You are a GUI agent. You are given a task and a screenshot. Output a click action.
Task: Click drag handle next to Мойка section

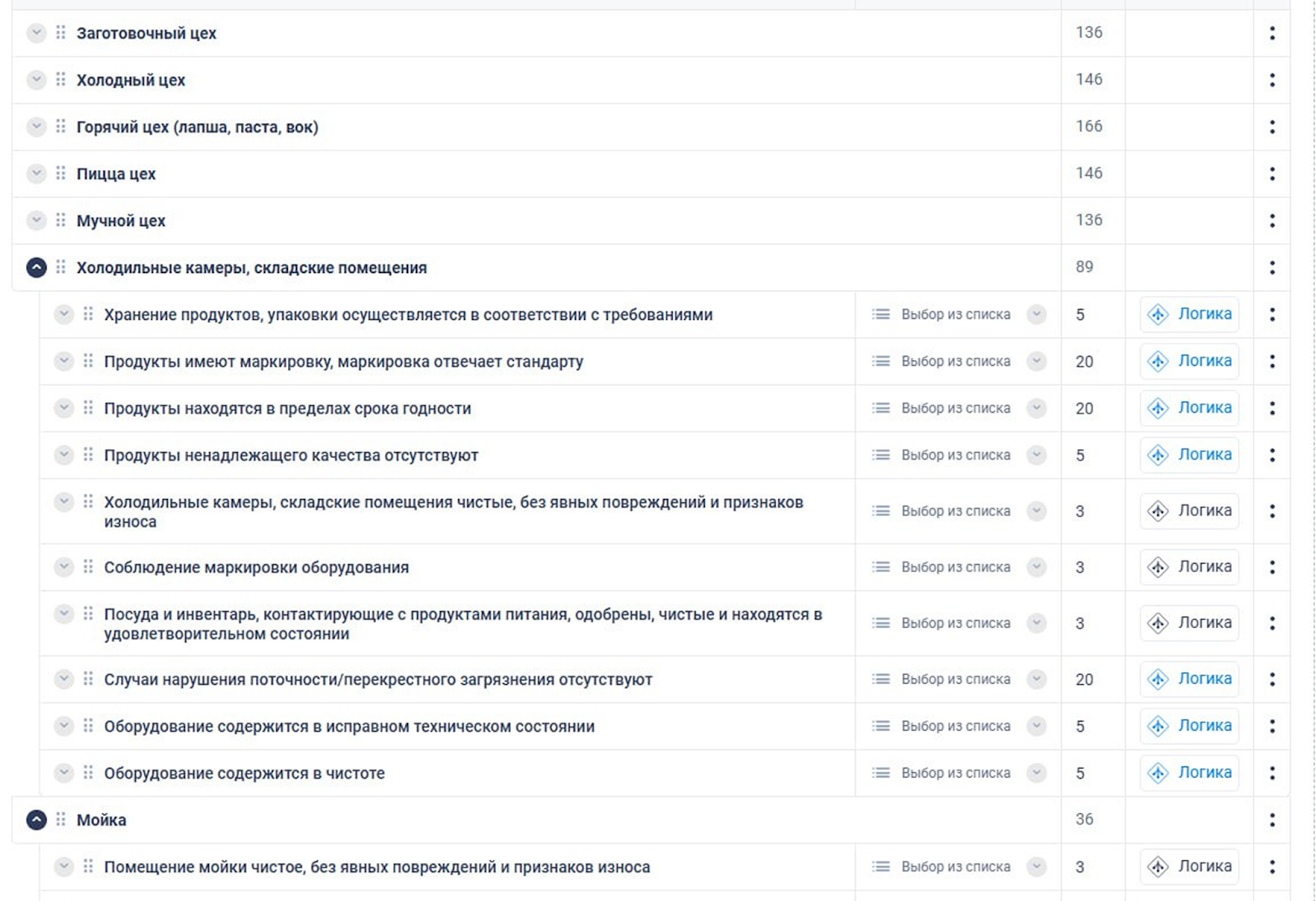click(x=61, y=820)
